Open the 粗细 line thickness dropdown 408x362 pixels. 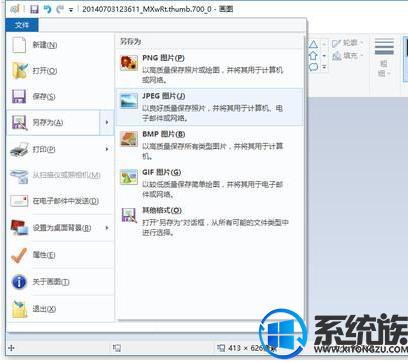pos(384,58)
